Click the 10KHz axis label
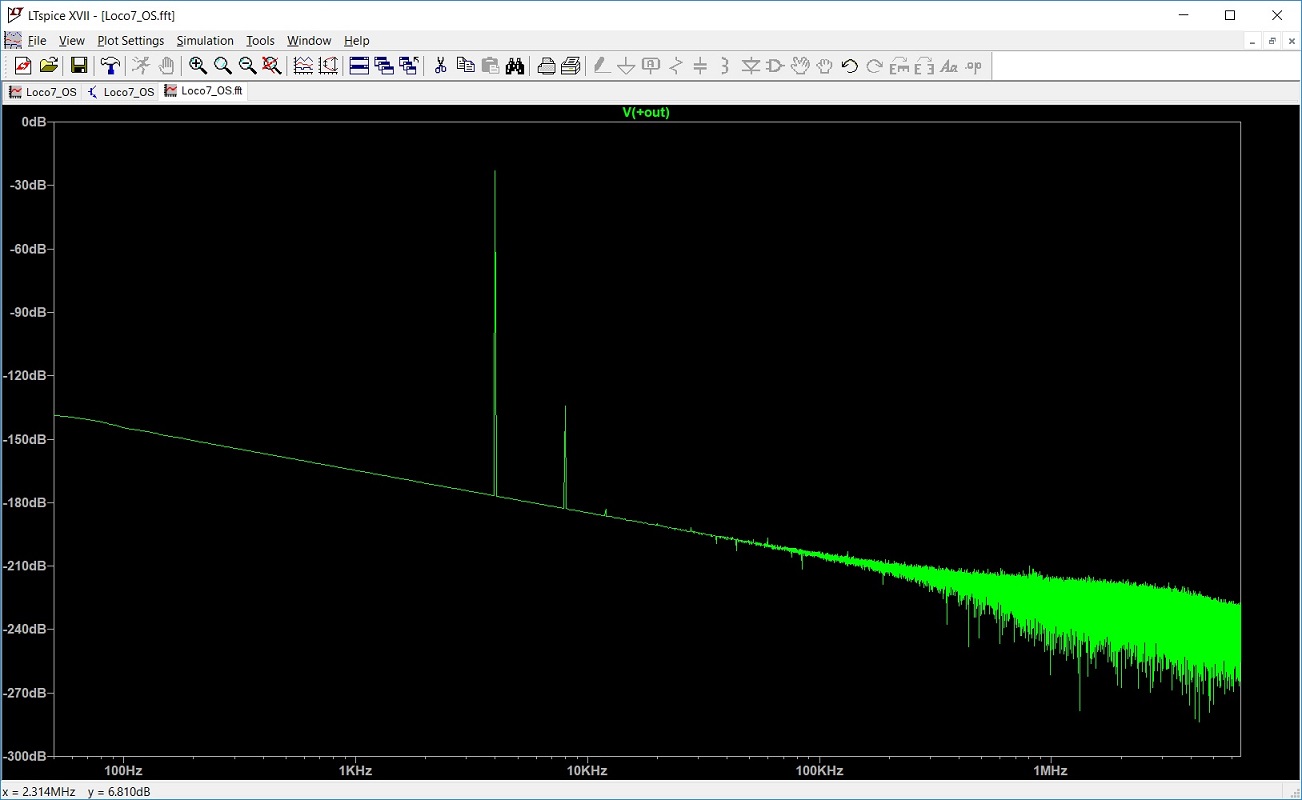This screenshot has width=1302, height=800. point(587,771)
